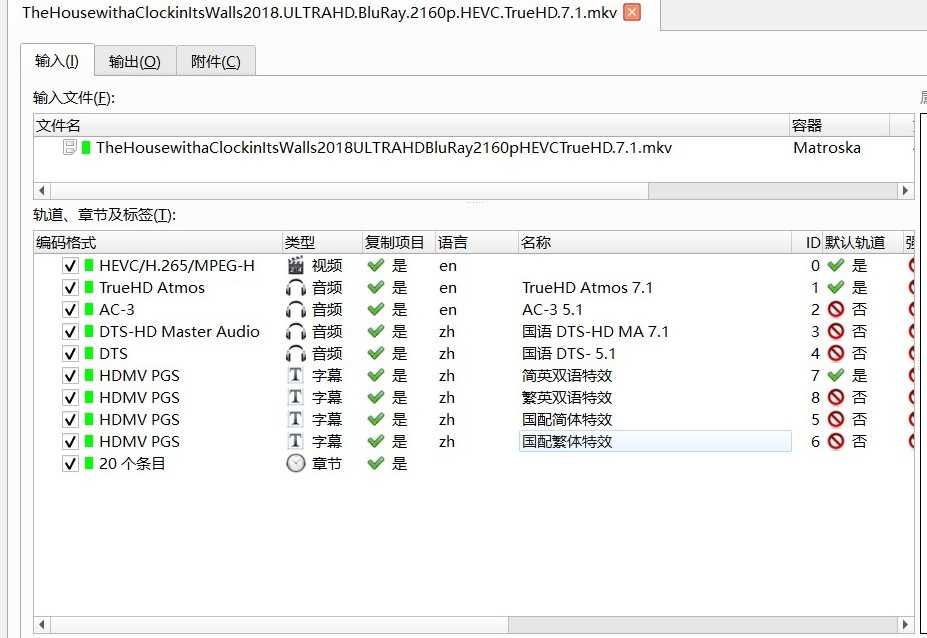Toggle the DTS-HD Master Audio checkbox
Screen dimensions: 927x638
click(70, 332)
